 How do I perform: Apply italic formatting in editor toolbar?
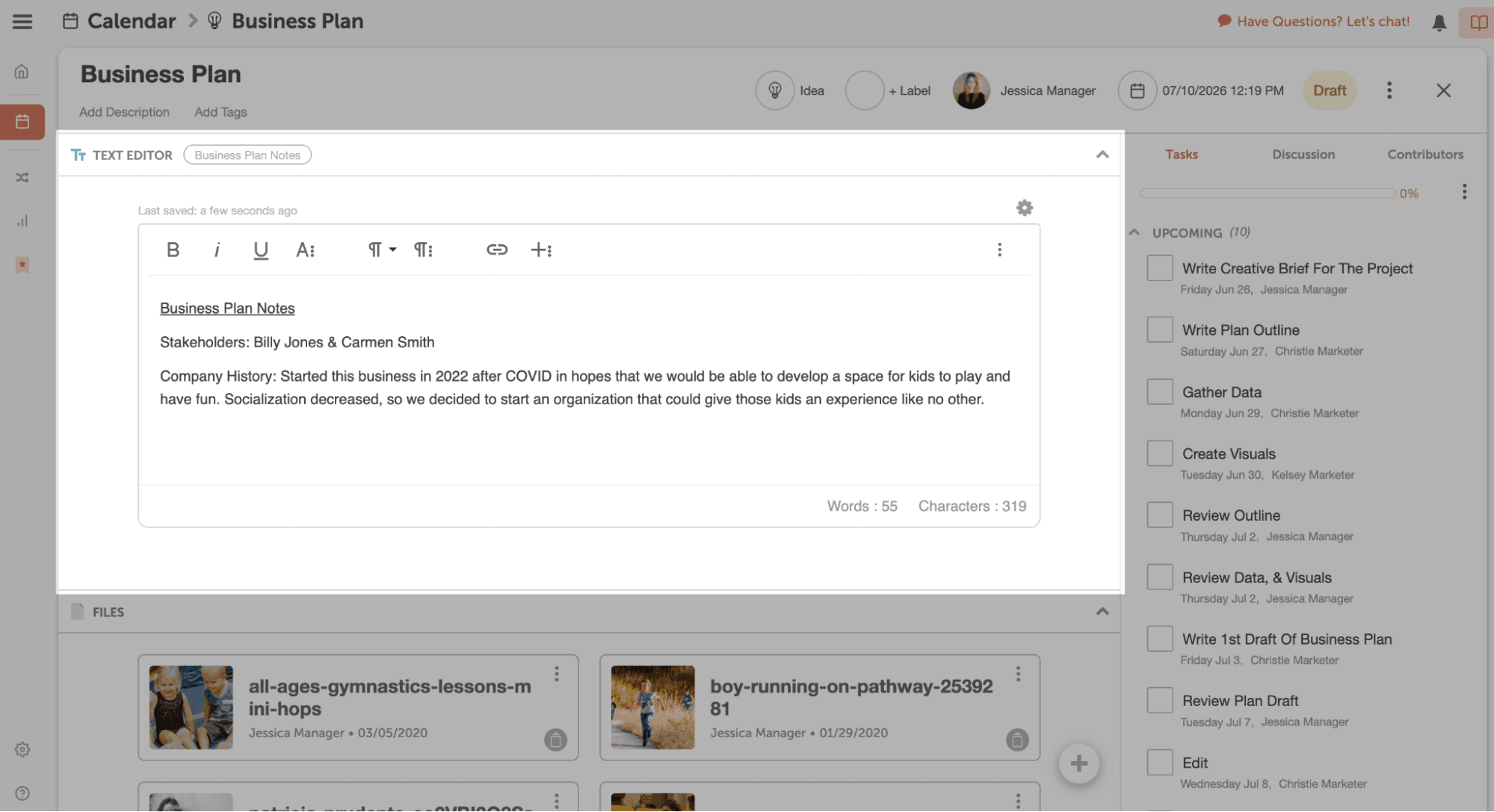[x=217, y=250]
